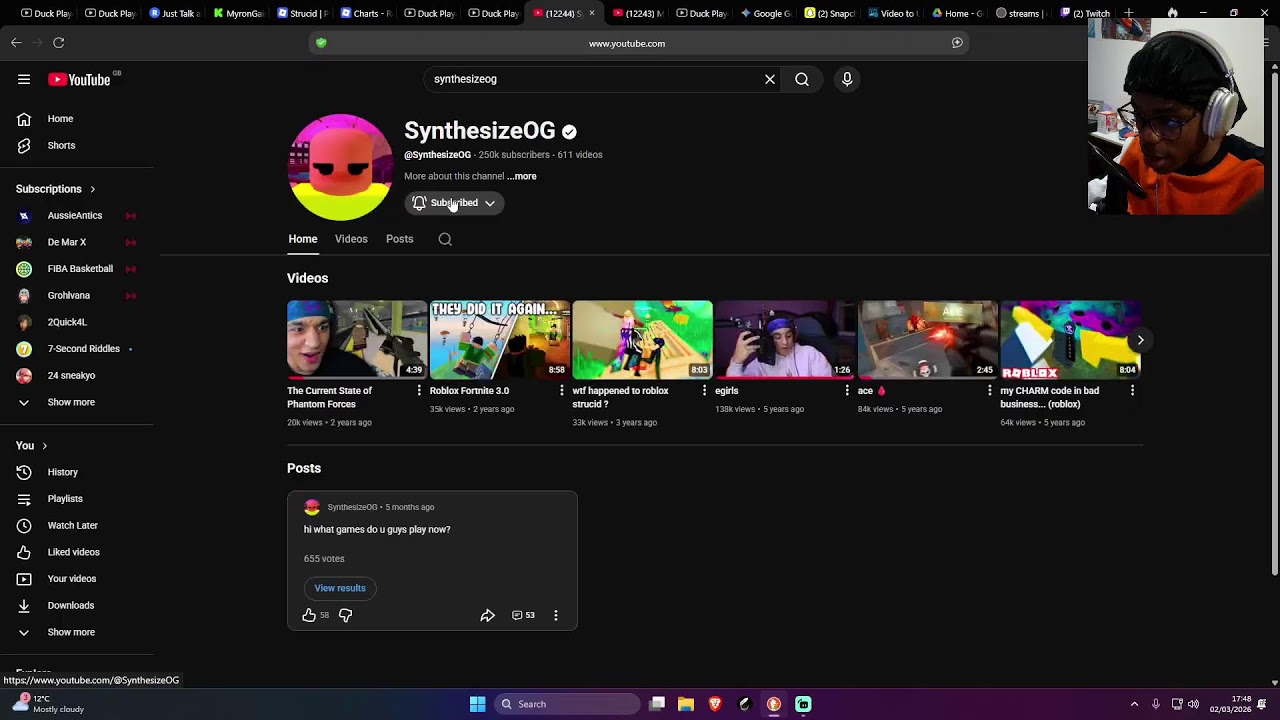Open options menu for the 'egirls' video
Image resolution: width=1280 pixels, height=720 pixels.
[x=847, y=391]
